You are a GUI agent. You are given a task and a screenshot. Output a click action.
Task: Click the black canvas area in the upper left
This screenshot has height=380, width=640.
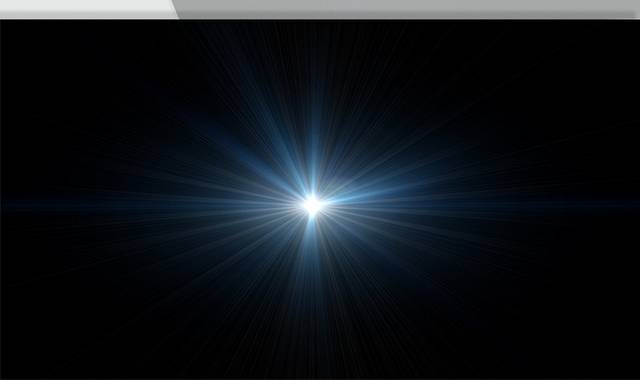coord(61,61)
